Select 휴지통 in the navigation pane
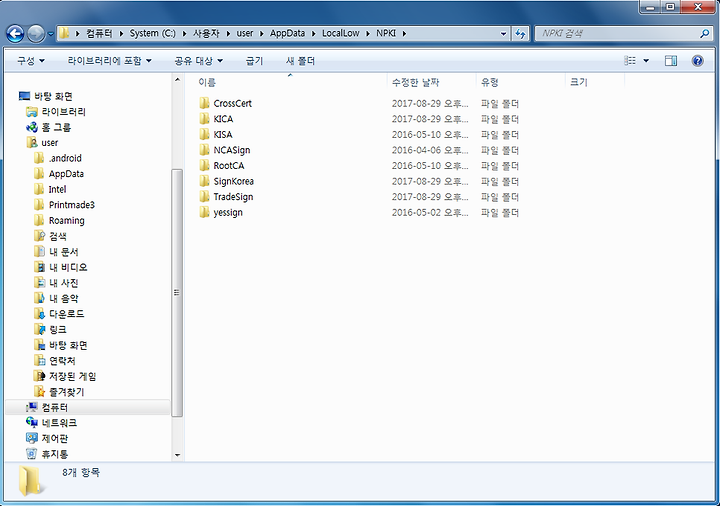Screen dimensions: 720x506 click(x=55, y=454)
